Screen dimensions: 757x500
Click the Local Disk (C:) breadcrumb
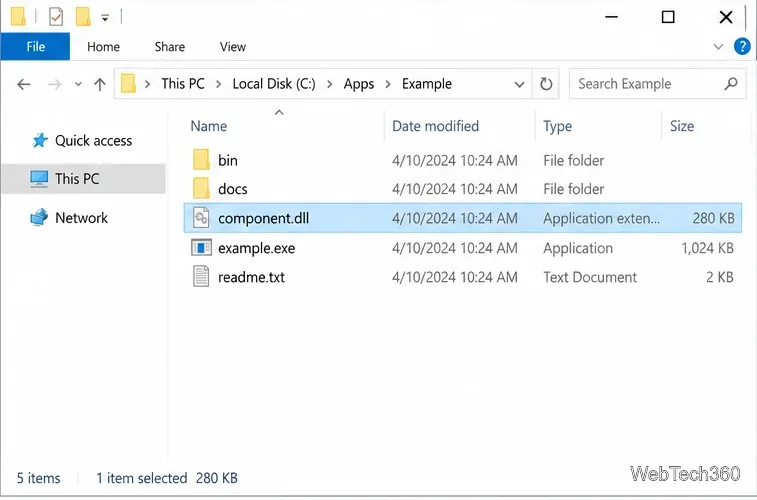pos(274,83)
